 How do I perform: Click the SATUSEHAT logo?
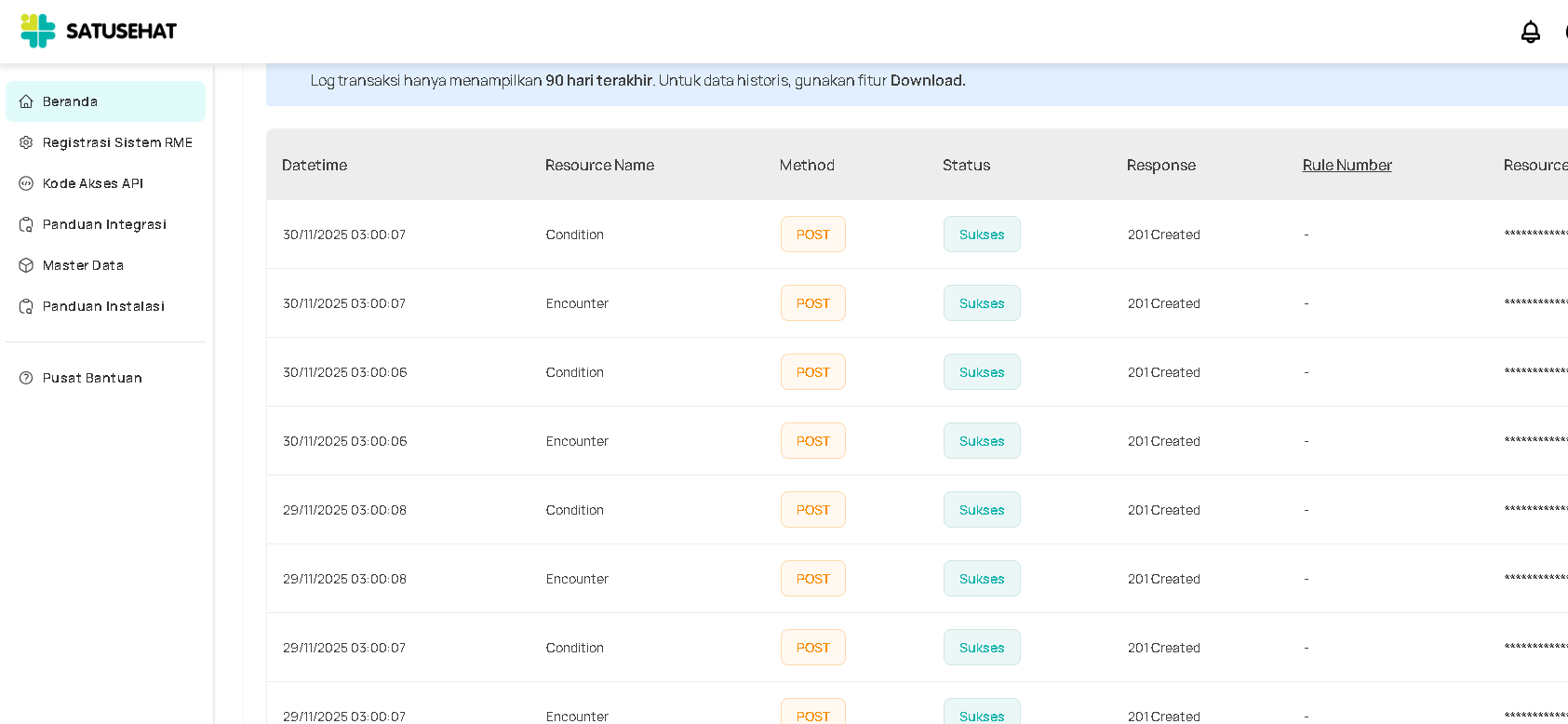coord(99,31)
